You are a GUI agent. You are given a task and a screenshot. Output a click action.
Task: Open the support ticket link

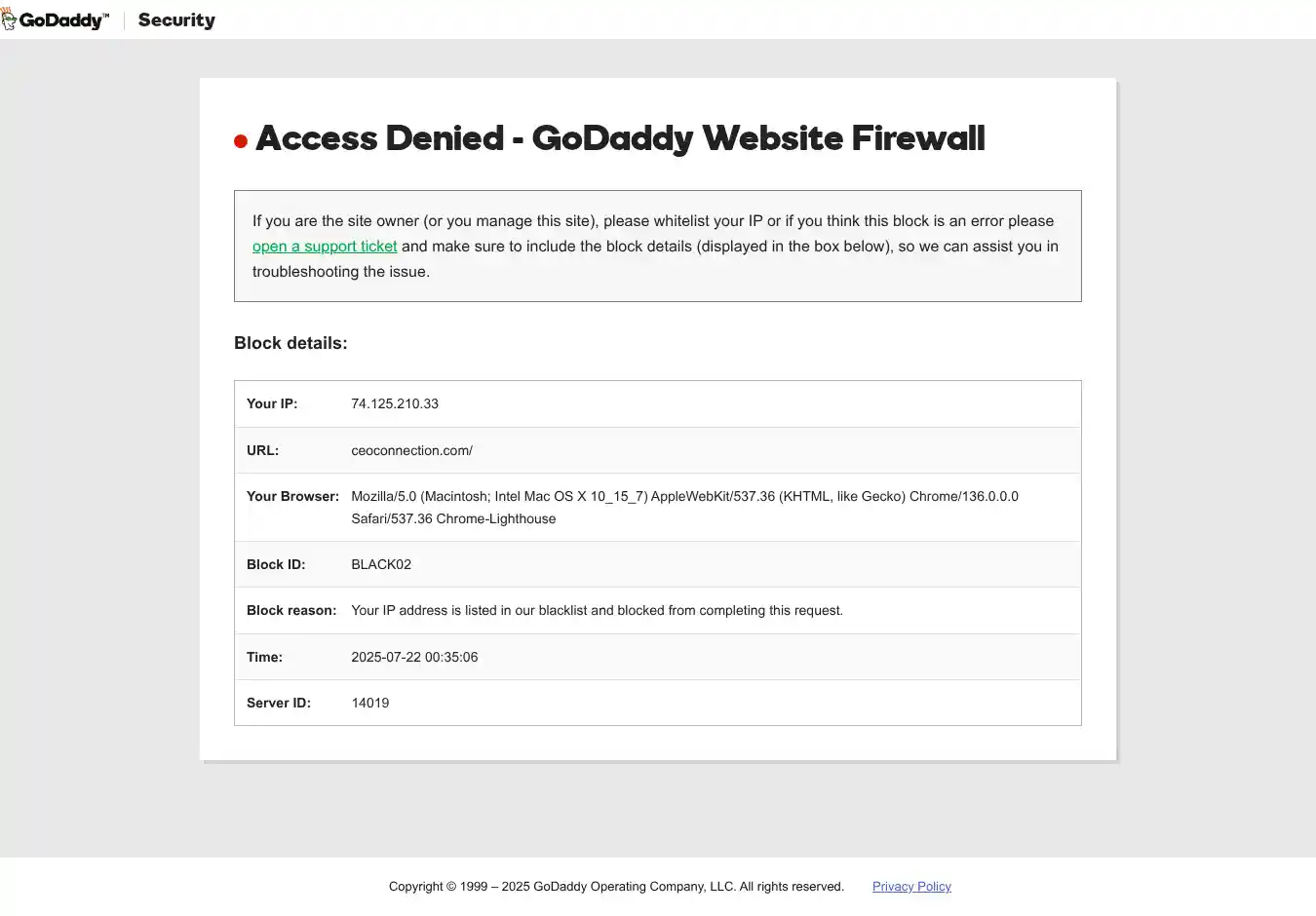coord(325,247)
